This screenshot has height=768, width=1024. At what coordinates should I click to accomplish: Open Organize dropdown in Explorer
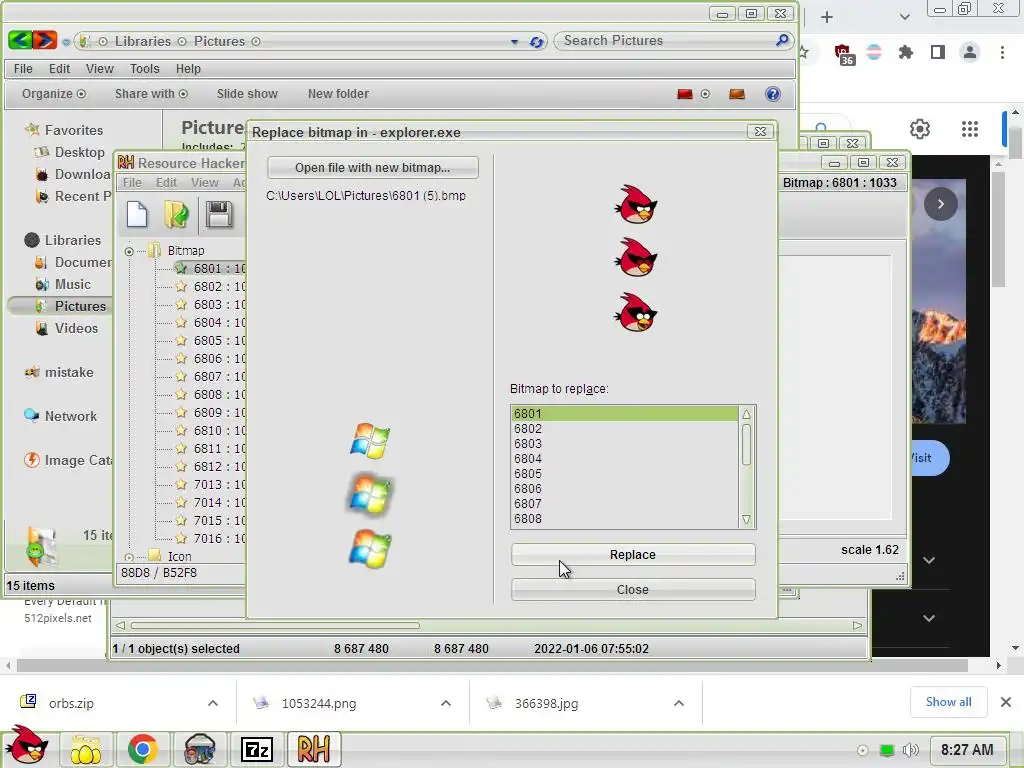[x=54, y=93]
